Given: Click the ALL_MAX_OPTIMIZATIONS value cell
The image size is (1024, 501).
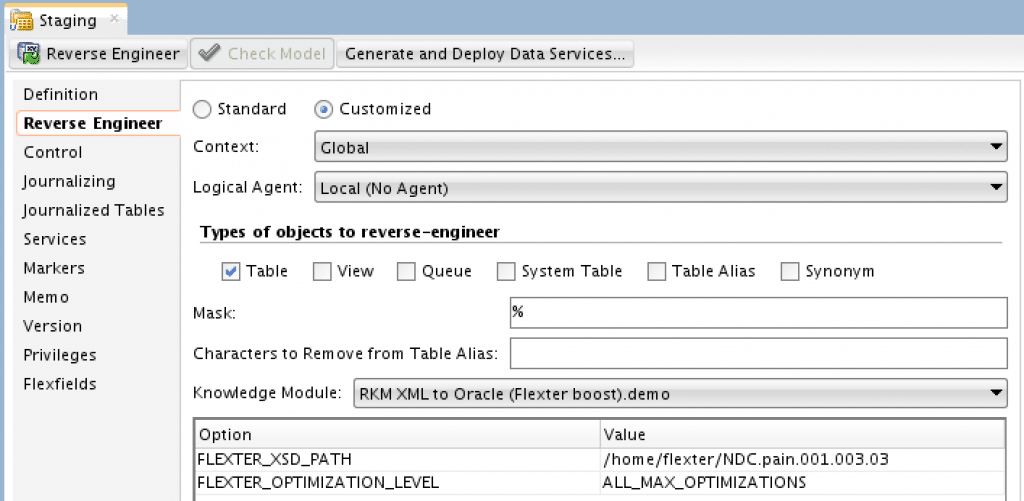Looking at the screenshot, I should [x=803, y=483].
